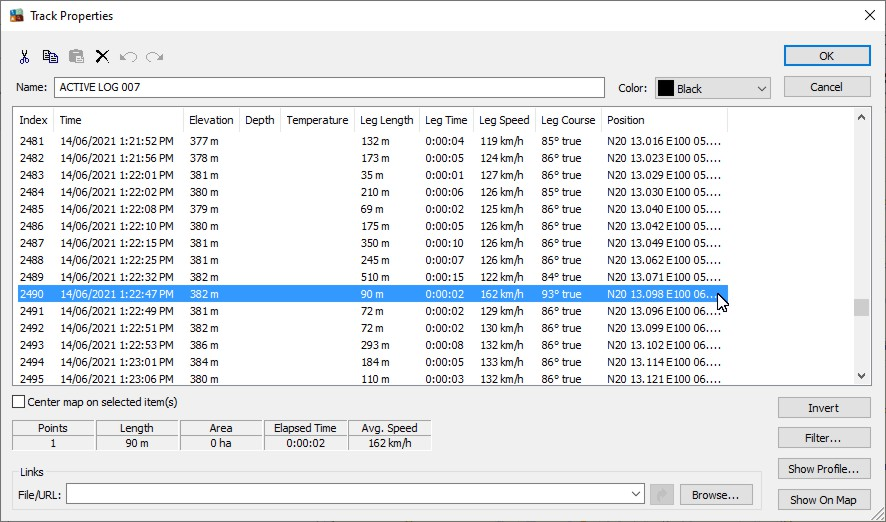886x522 pixels.
Task: Click the Undo arrow icon
Action: (128, 57)
